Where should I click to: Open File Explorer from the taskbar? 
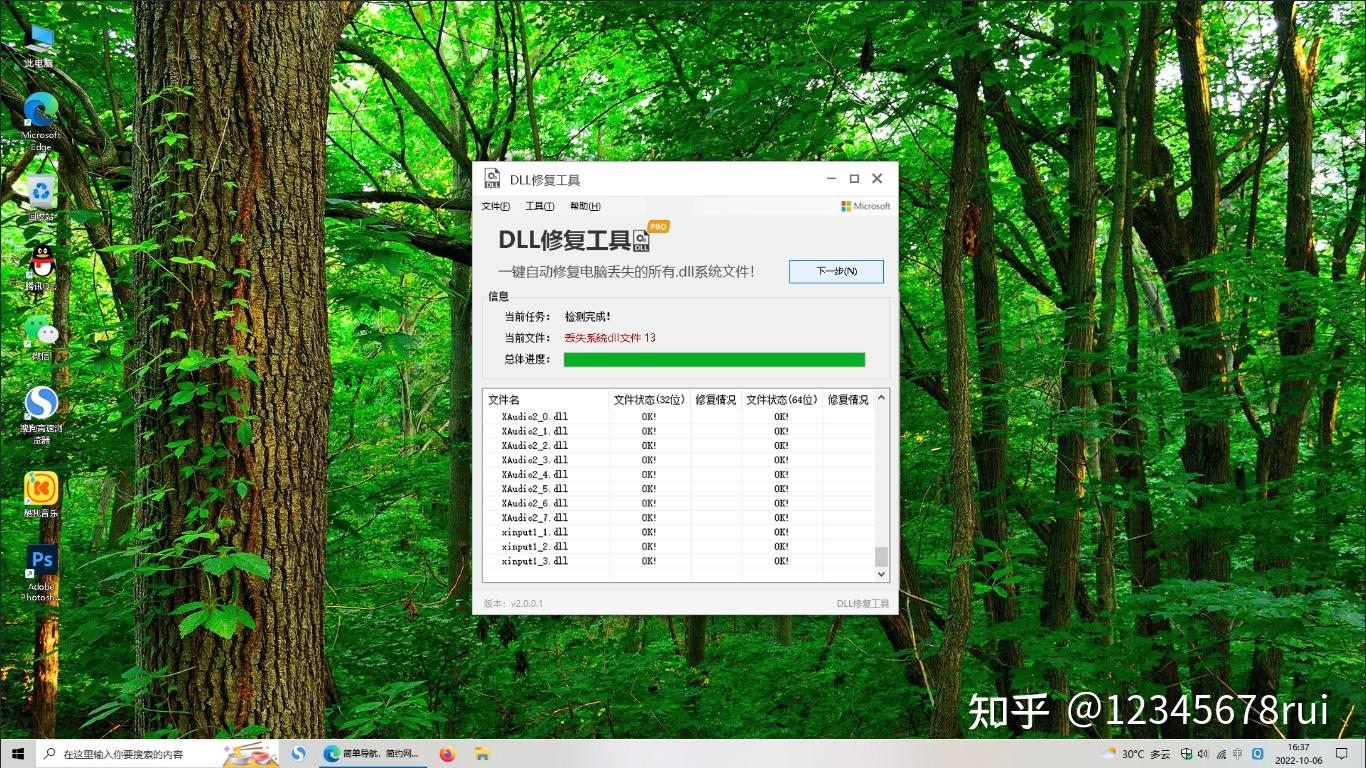tap(482, 753)
